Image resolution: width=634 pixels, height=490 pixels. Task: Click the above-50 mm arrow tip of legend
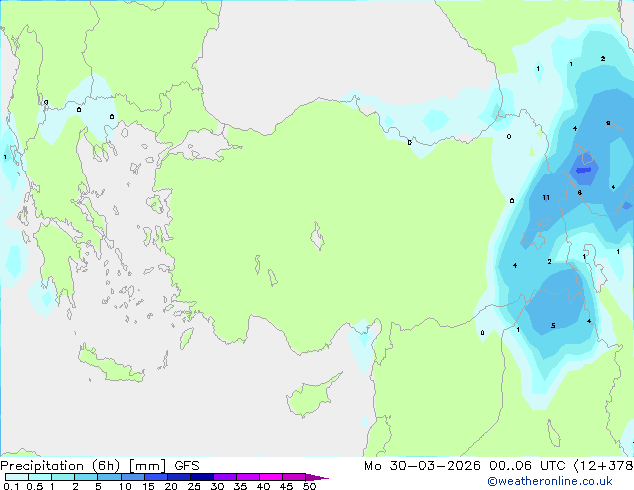pyautogui.click(x=317, y=477)
